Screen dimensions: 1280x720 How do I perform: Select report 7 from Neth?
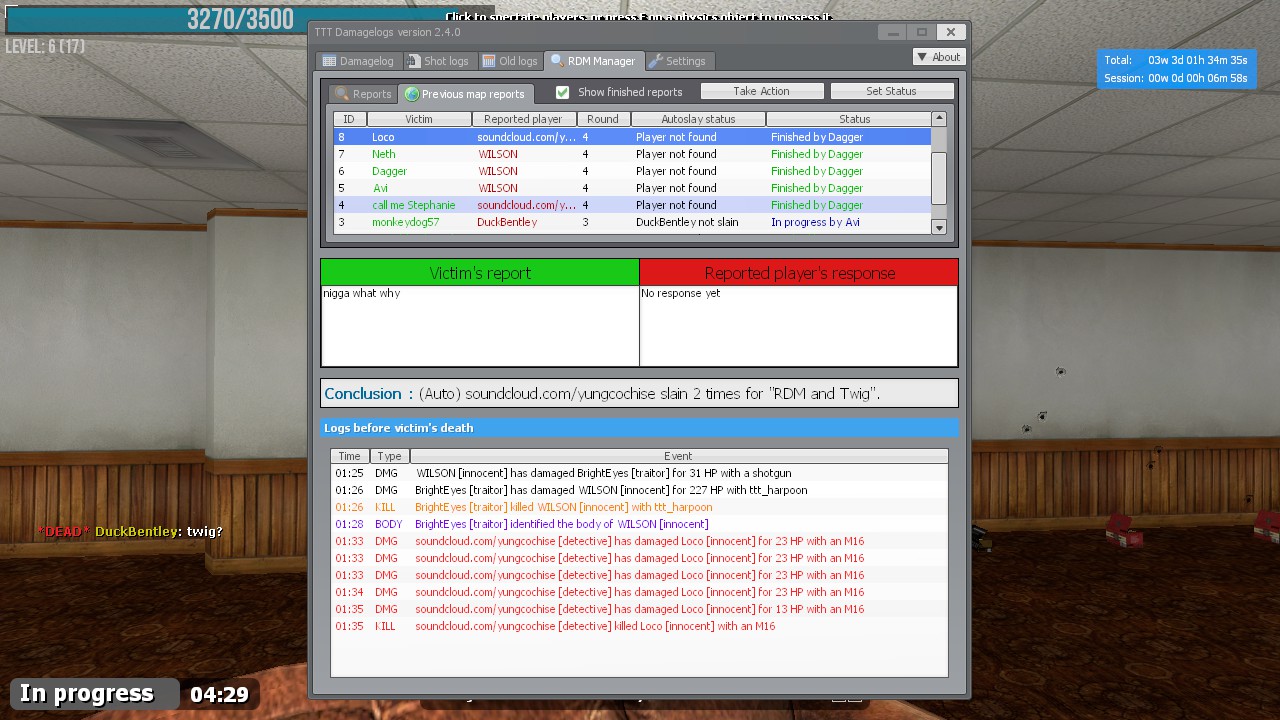pyautogui.click(x=632, y=154)
